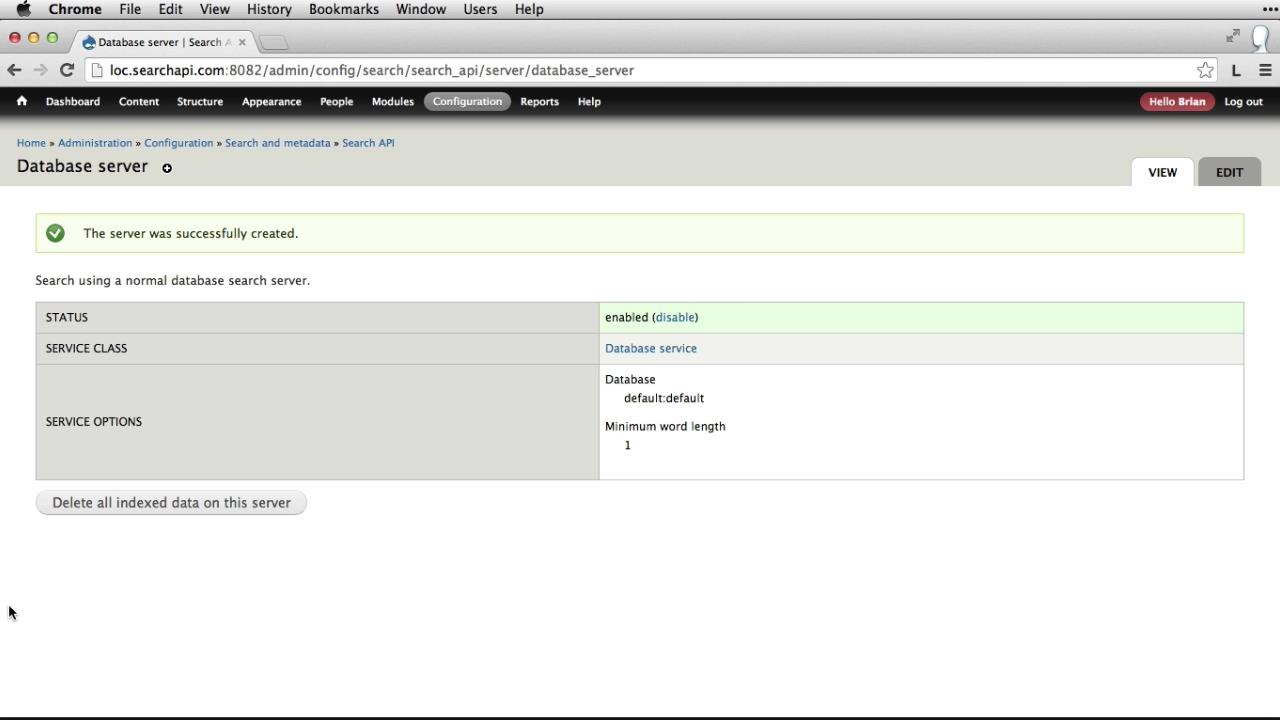Click the page info icon in address bar
The width and height of the screenshot is (1280, 720).
(97, 70)
